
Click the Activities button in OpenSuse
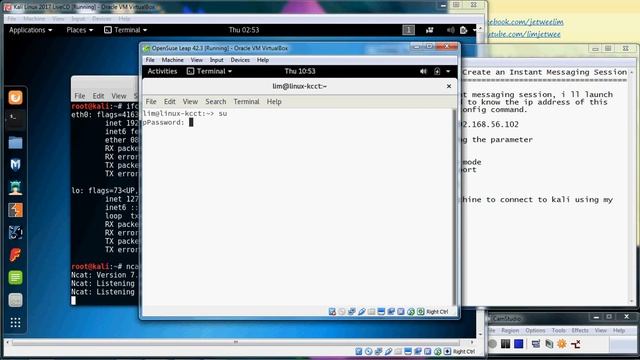162,71
